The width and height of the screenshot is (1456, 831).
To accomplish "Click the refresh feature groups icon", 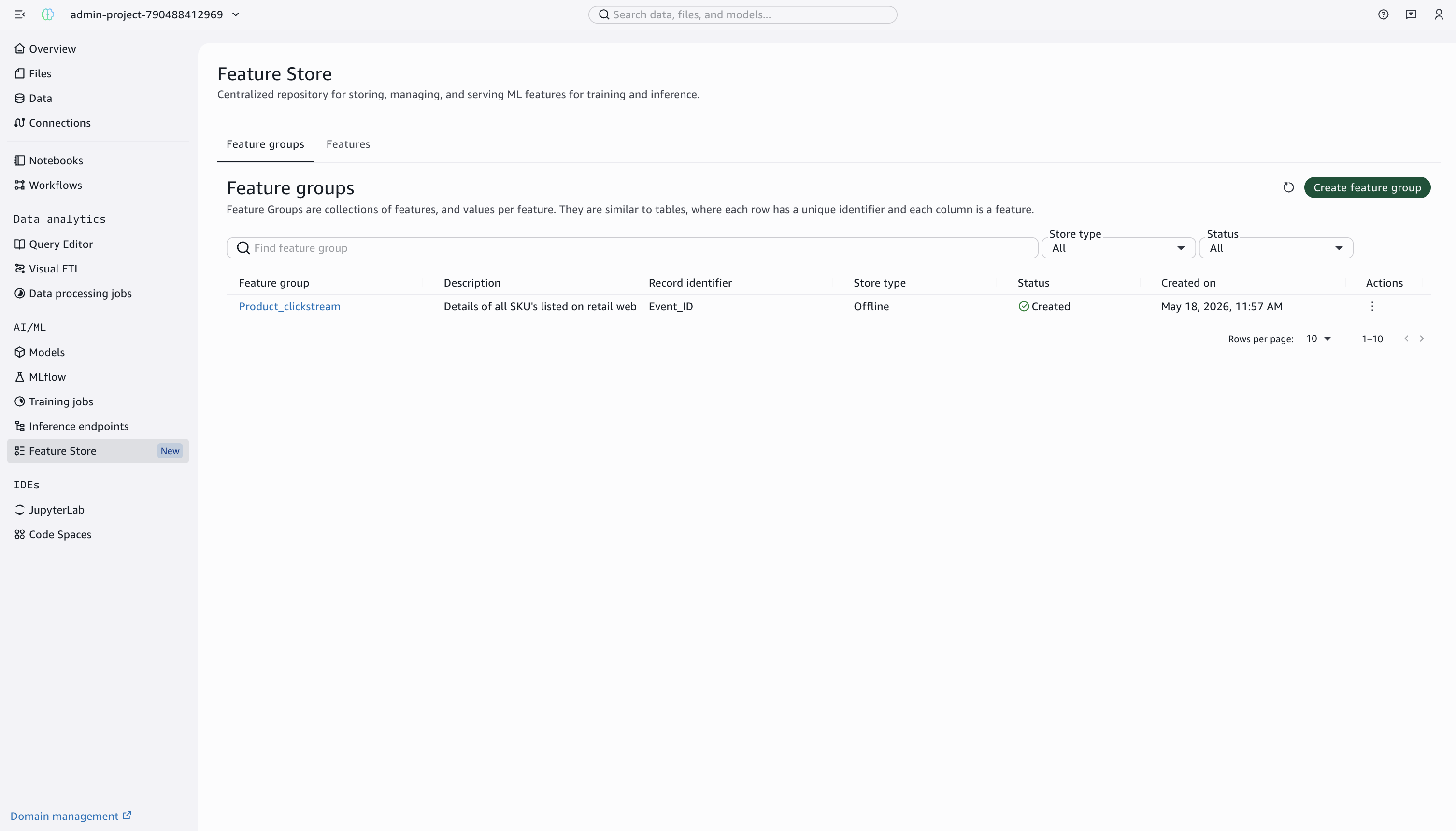I will 1288,188.
